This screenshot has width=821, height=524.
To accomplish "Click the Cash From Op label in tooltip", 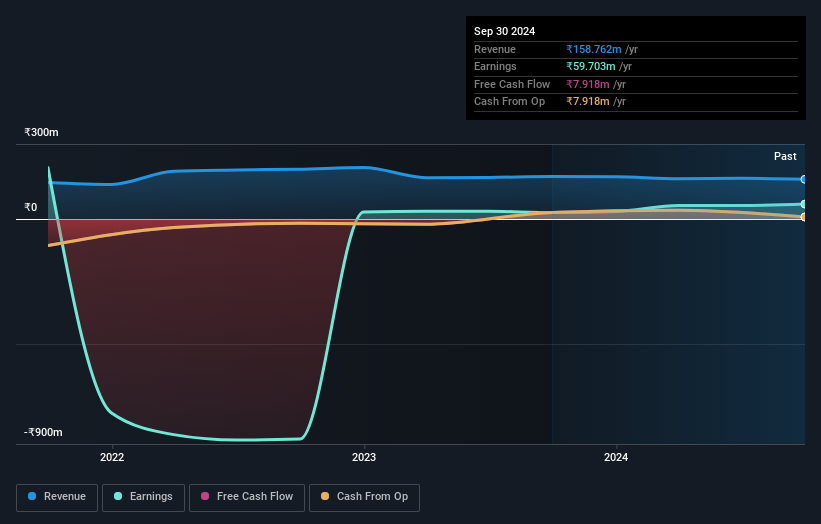I will 509,102.
